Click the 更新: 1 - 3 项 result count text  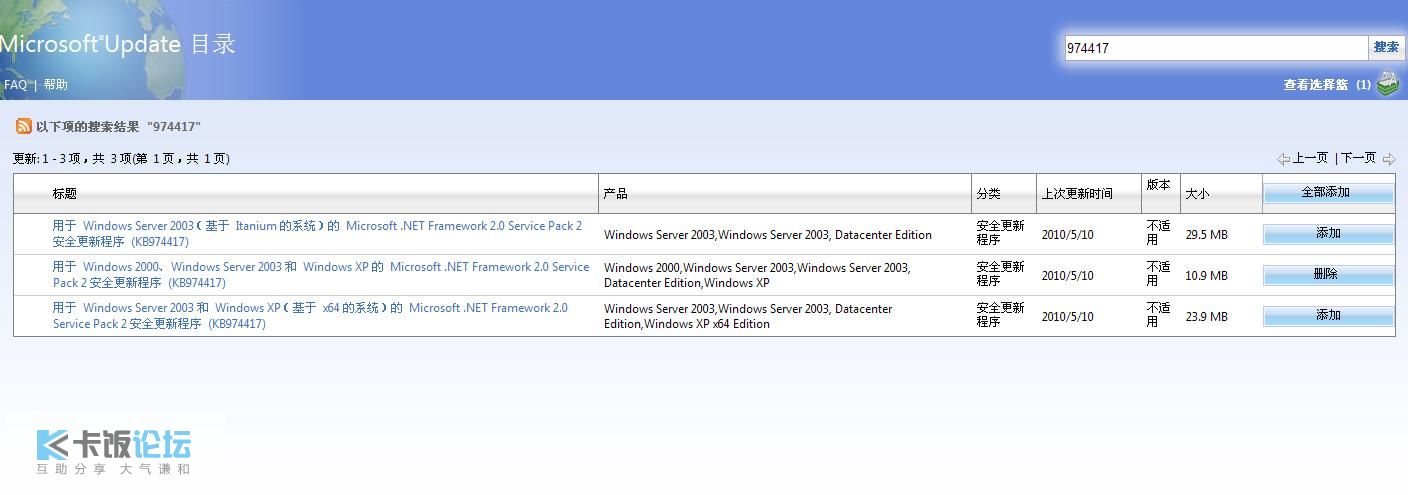click(121, 159)
